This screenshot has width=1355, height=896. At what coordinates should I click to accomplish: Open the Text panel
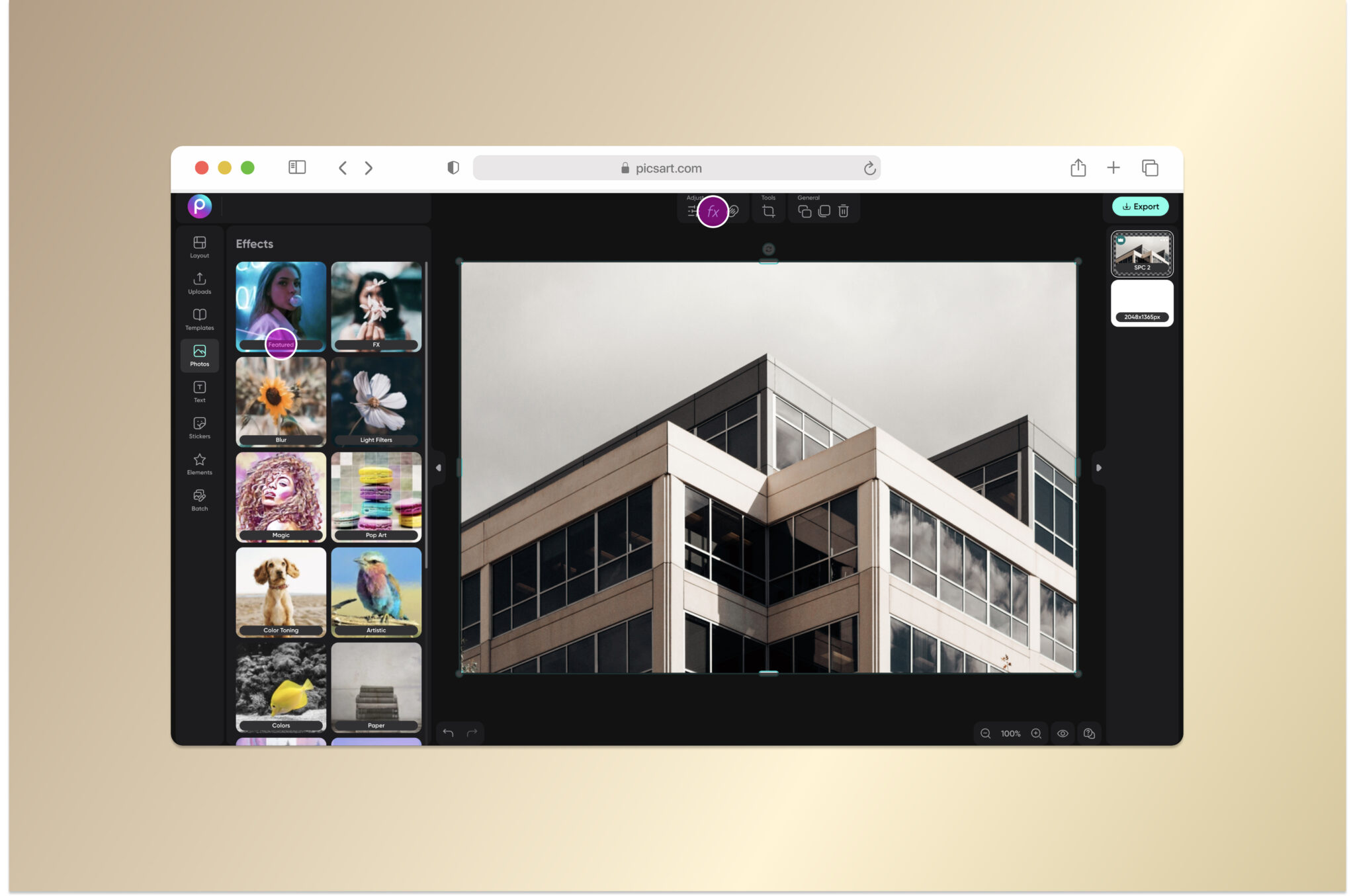(199, 390)
